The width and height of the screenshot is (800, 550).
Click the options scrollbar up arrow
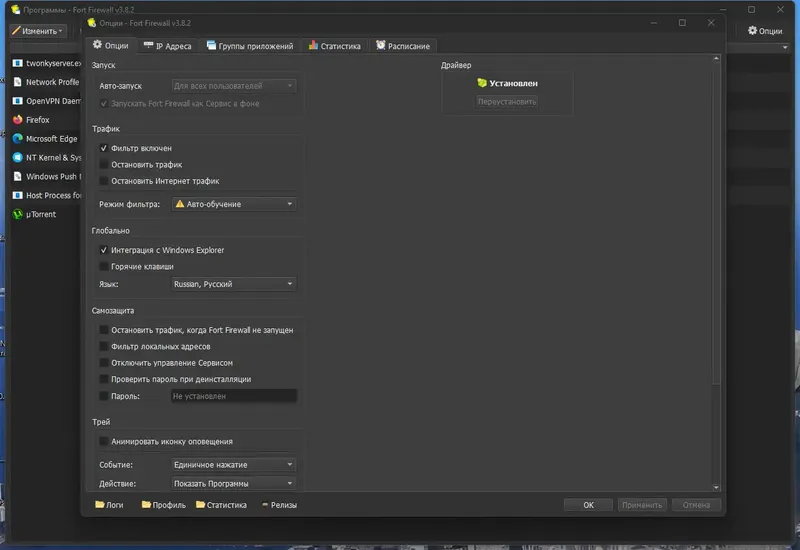[x=716, y=59]
